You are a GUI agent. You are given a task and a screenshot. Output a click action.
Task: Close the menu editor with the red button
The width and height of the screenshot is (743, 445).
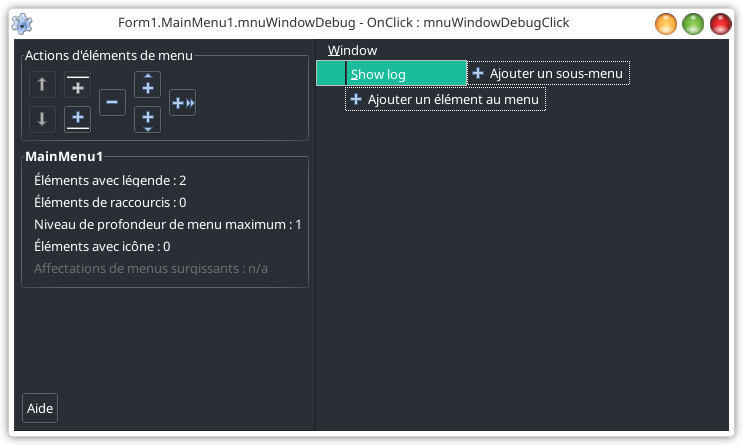(720, 23)
